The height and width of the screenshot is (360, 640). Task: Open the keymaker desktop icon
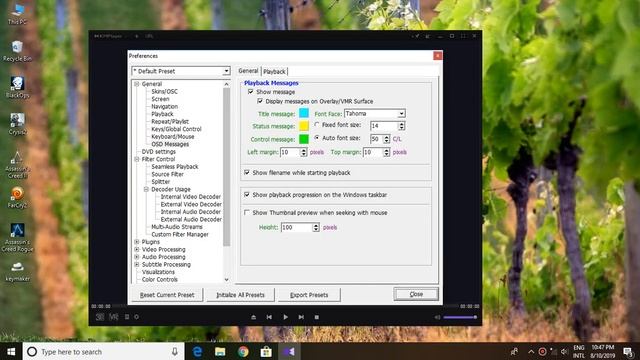pyautogui.click(x=17, y=271)
